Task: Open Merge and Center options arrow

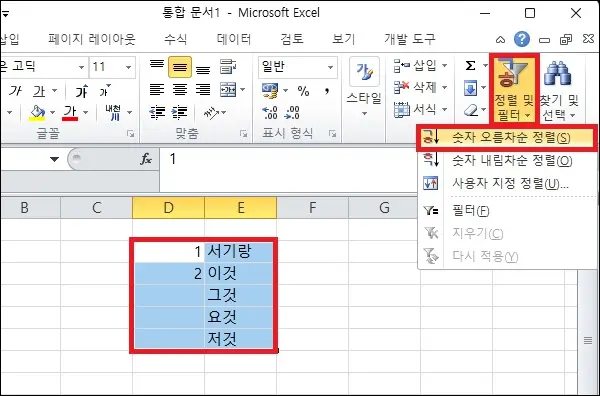Action: (x=243, y=90)
